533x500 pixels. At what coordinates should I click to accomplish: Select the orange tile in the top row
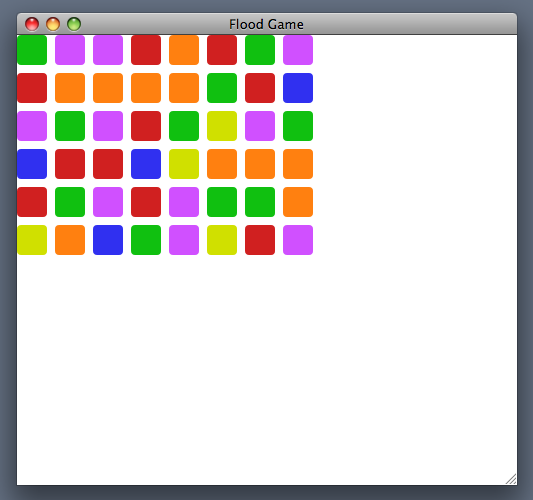(x=184, y=50)
